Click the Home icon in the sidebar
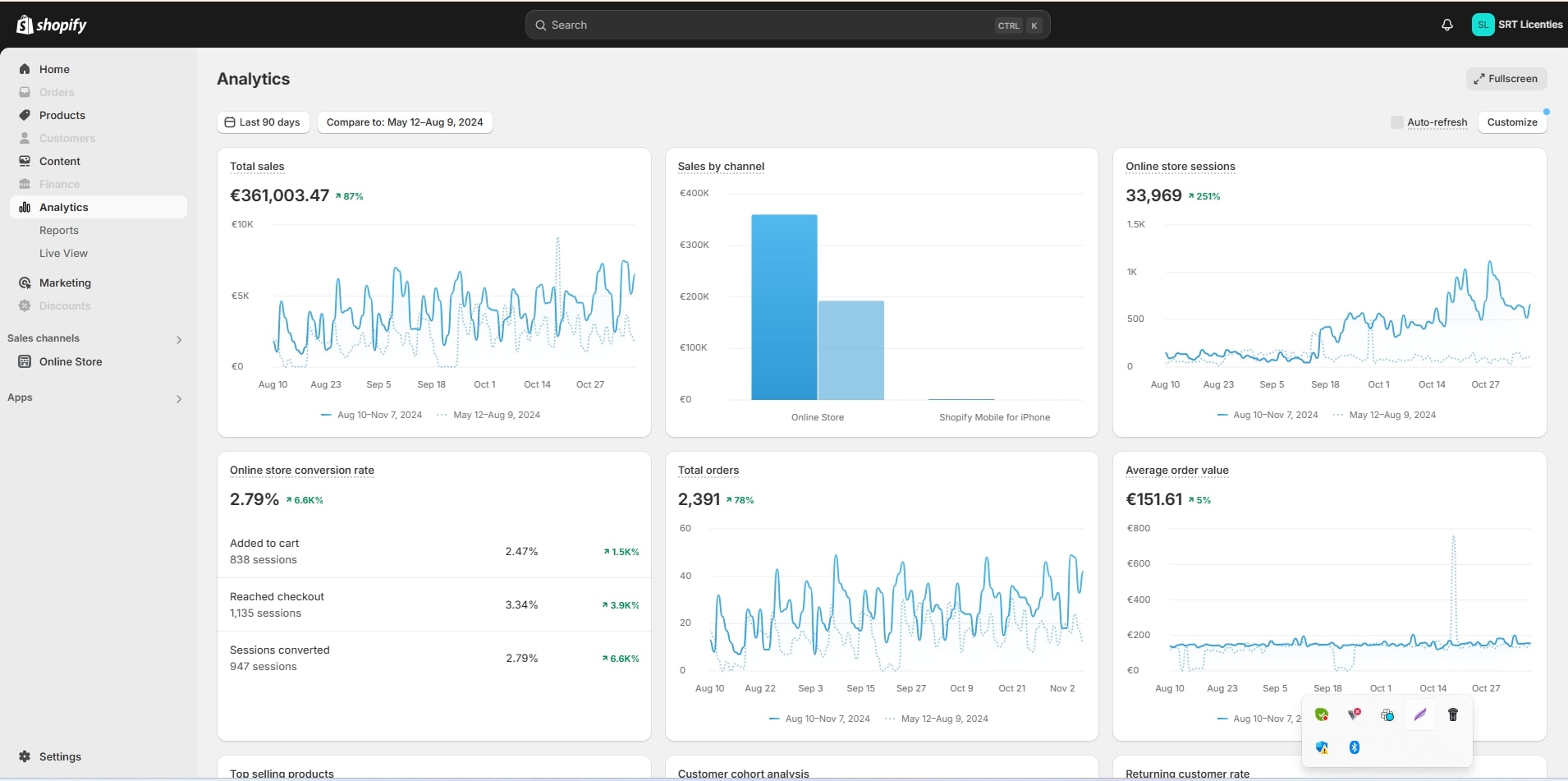Image resolution: width=1568 pixels, height=781 pixels. [25, 69]
